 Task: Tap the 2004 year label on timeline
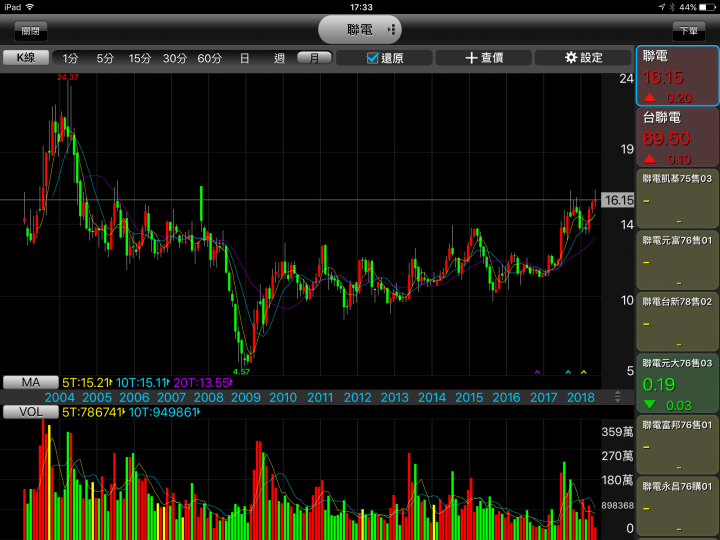tap(60, 397)
